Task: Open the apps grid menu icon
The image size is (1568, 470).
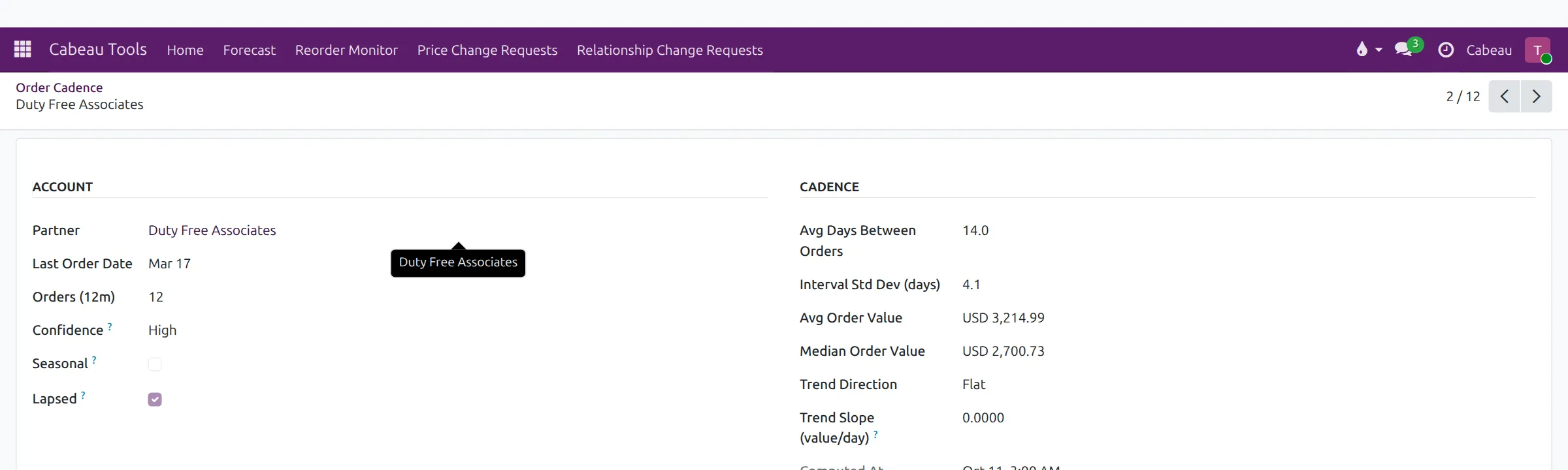Action: 23,50
